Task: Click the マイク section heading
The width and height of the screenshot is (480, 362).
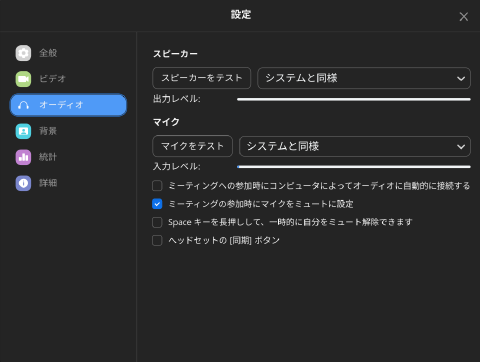Action: pos(166,122)
